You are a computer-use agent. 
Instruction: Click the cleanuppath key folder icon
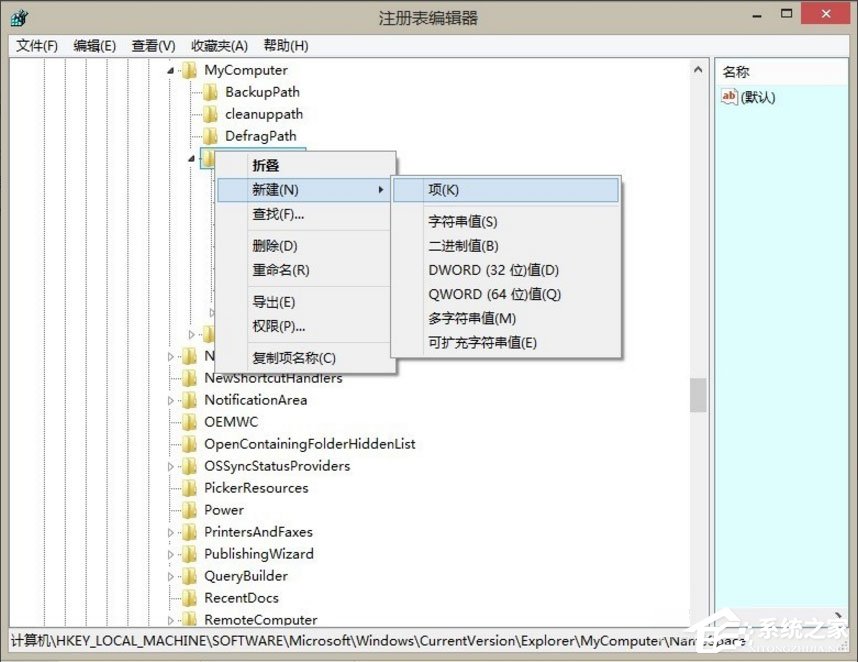point(211,114)
